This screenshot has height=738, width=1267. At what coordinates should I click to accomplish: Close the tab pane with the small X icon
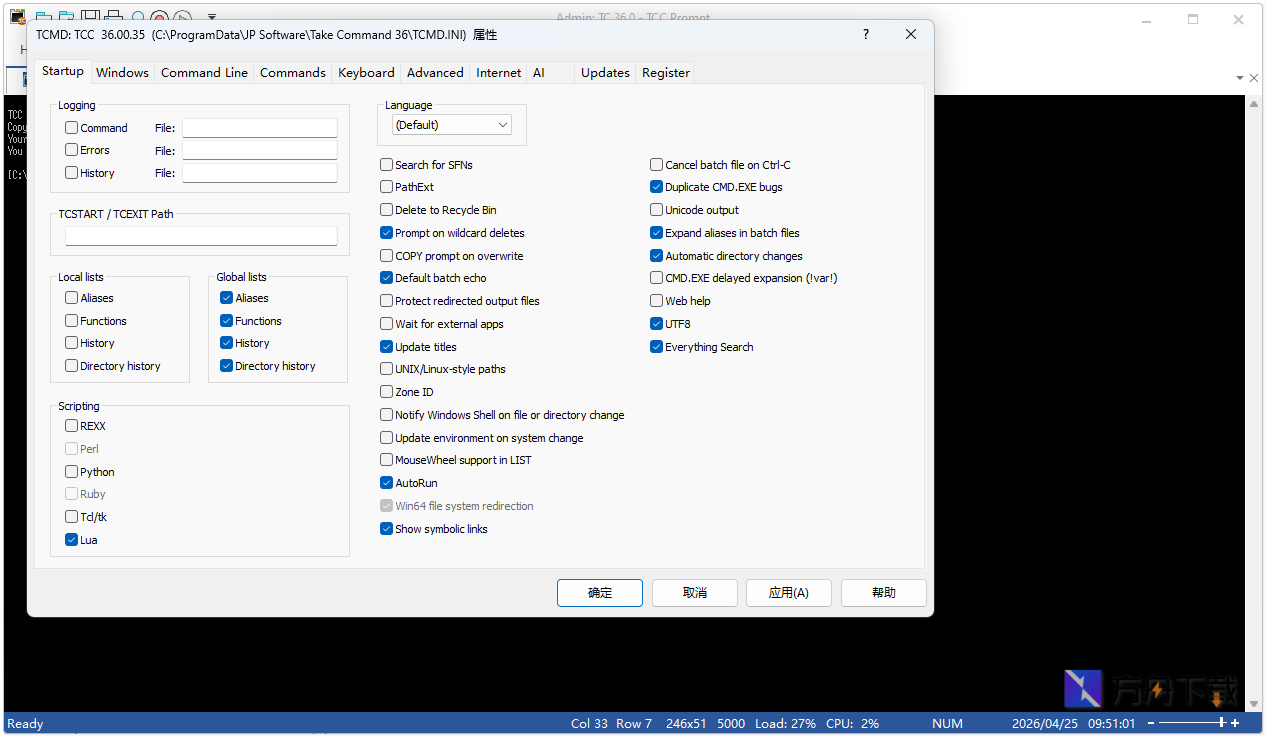pyautogui.click(x=1254, y=77)
